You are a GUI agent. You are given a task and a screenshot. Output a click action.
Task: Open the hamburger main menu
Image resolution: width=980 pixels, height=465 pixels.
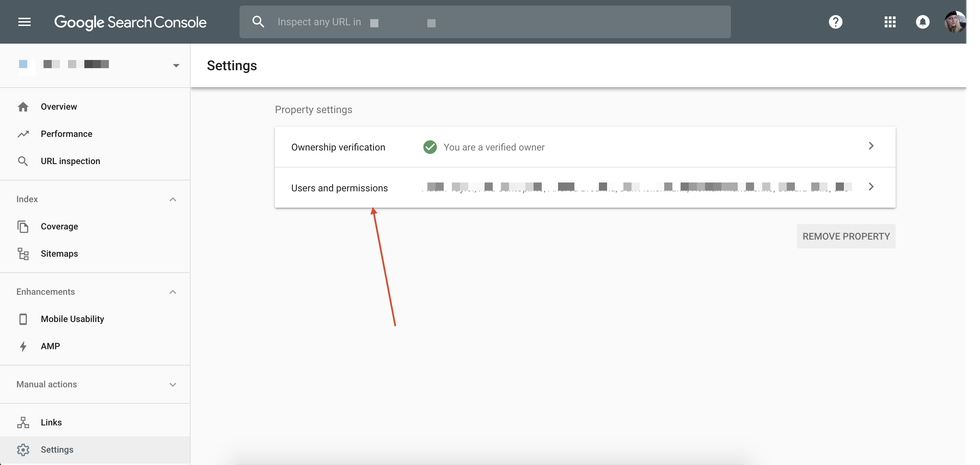tap(25, 22)
